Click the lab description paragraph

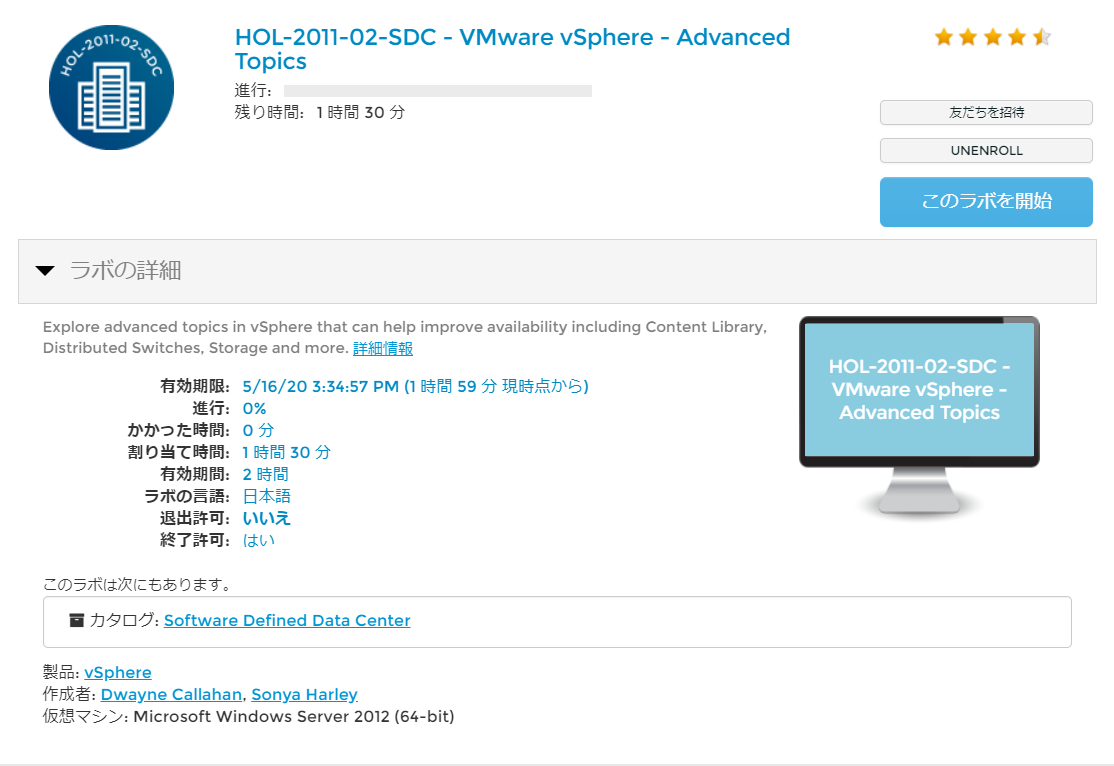coord(405,338)
